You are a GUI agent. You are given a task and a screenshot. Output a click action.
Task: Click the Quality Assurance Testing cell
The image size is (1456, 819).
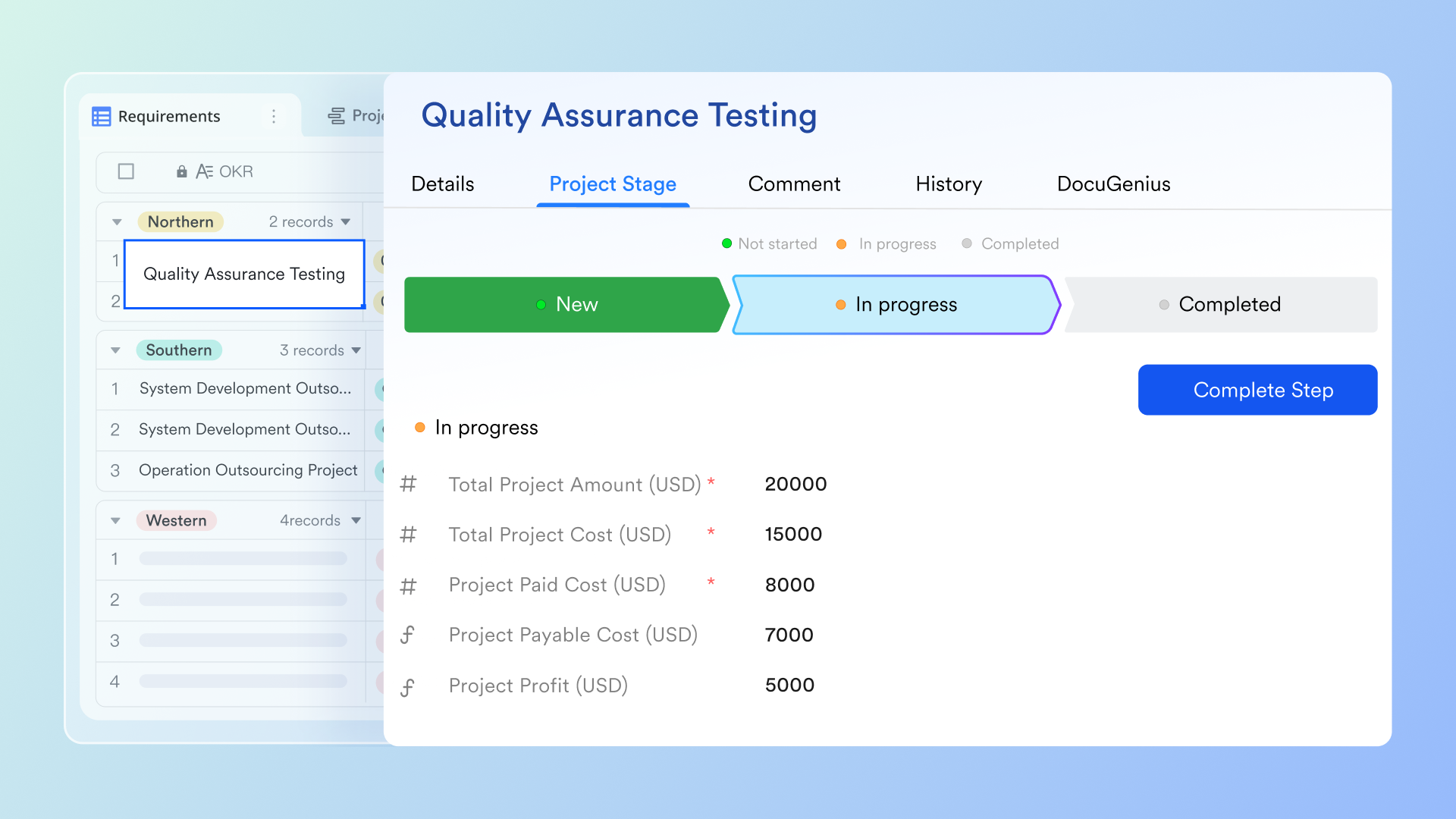[244, 275]
